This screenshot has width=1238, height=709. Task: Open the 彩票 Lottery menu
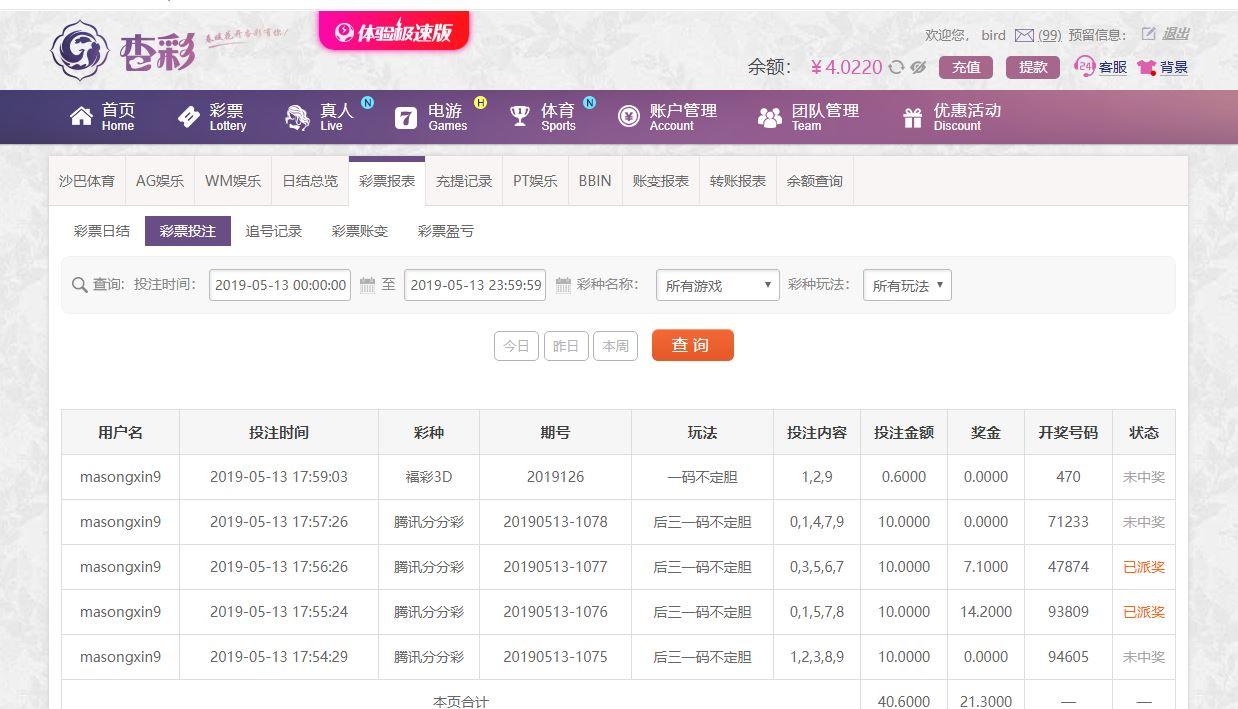tap(211, 117)
